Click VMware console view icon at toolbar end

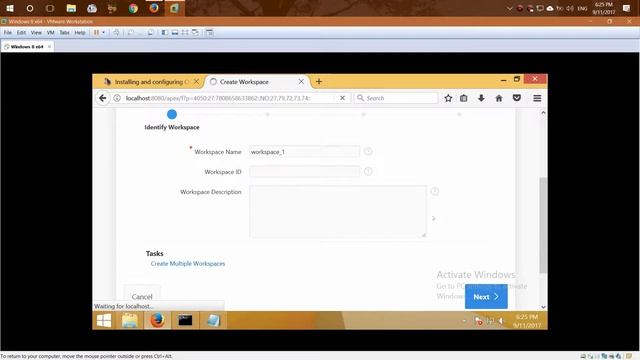pos(209,32)
